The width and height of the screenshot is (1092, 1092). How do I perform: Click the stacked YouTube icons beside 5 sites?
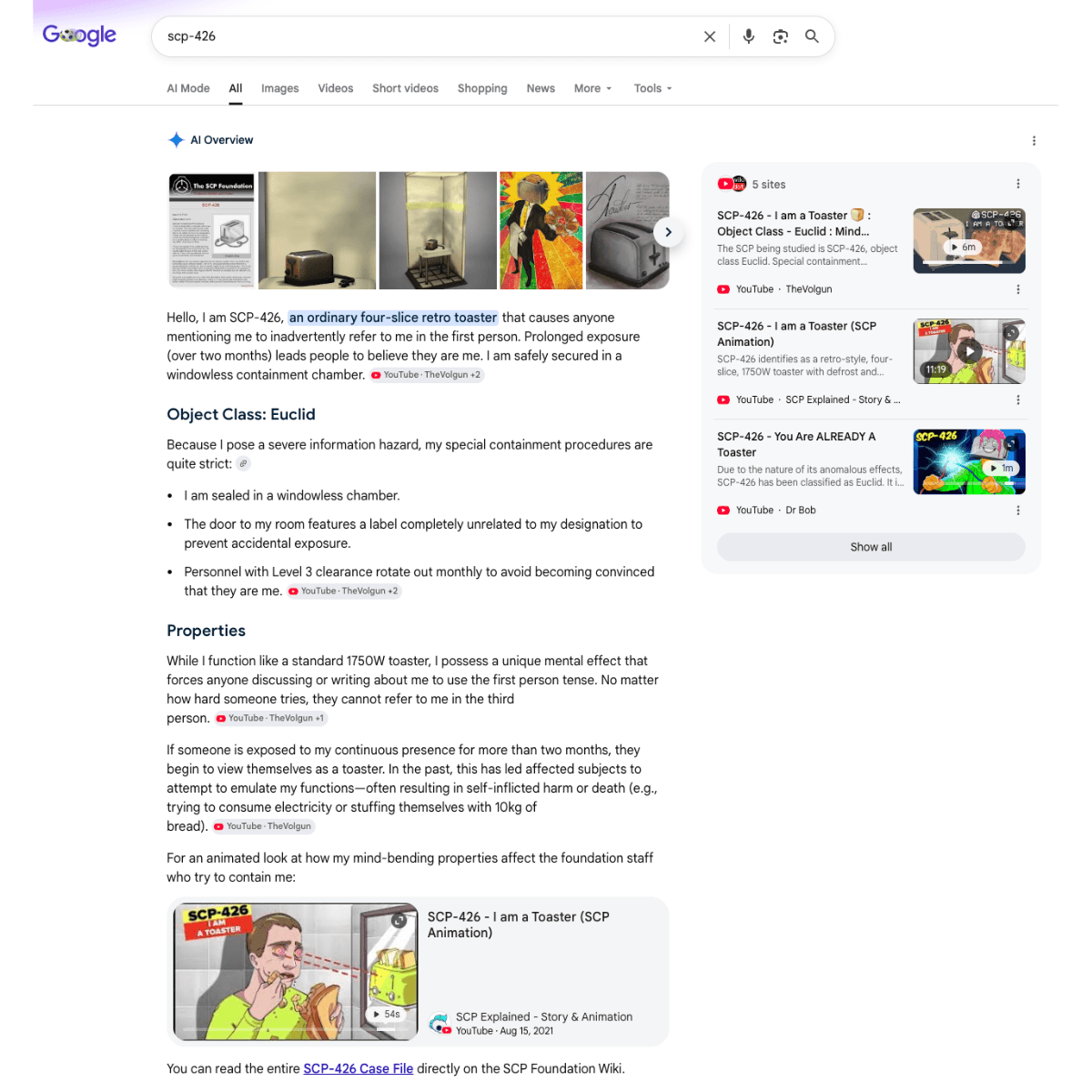[732, 184]
